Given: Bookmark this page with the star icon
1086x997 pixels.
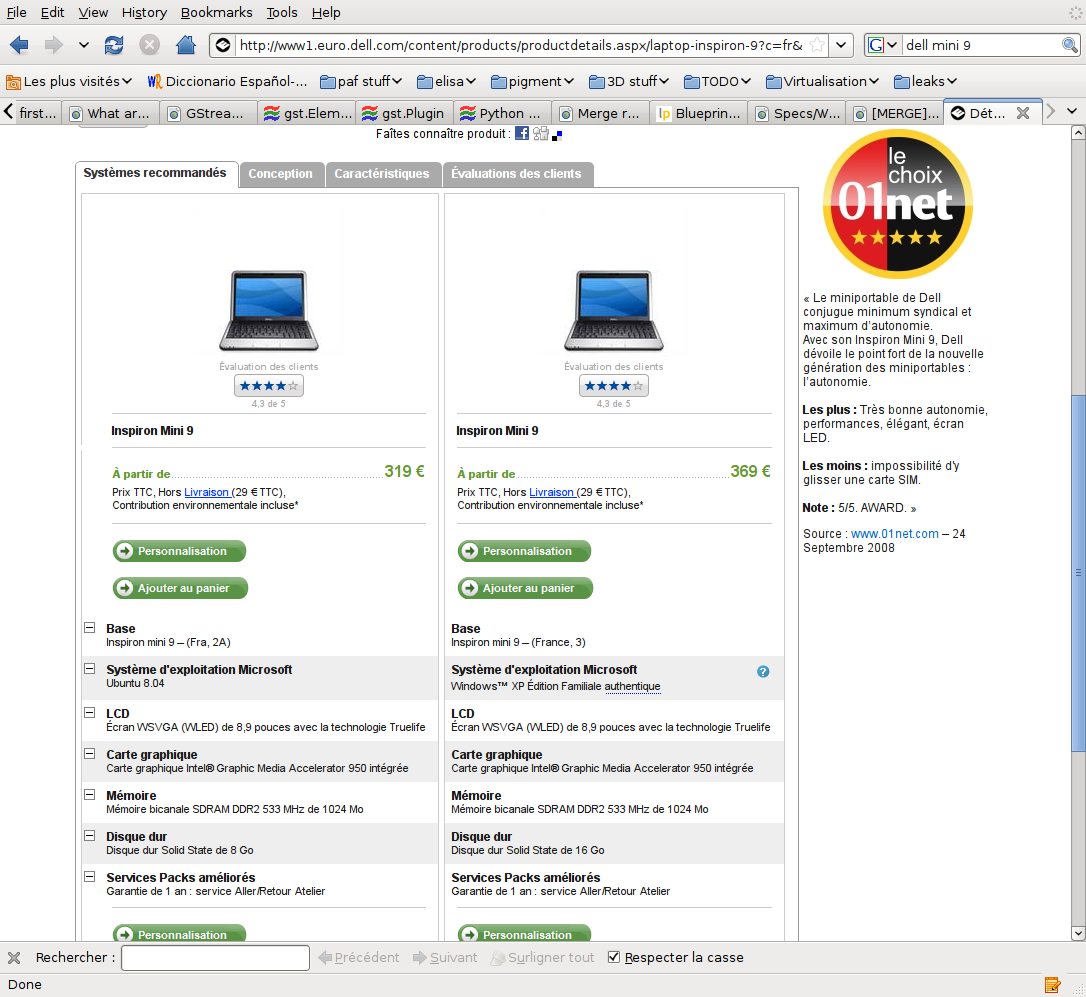Looking at the screenshot, I should [817, 46].
